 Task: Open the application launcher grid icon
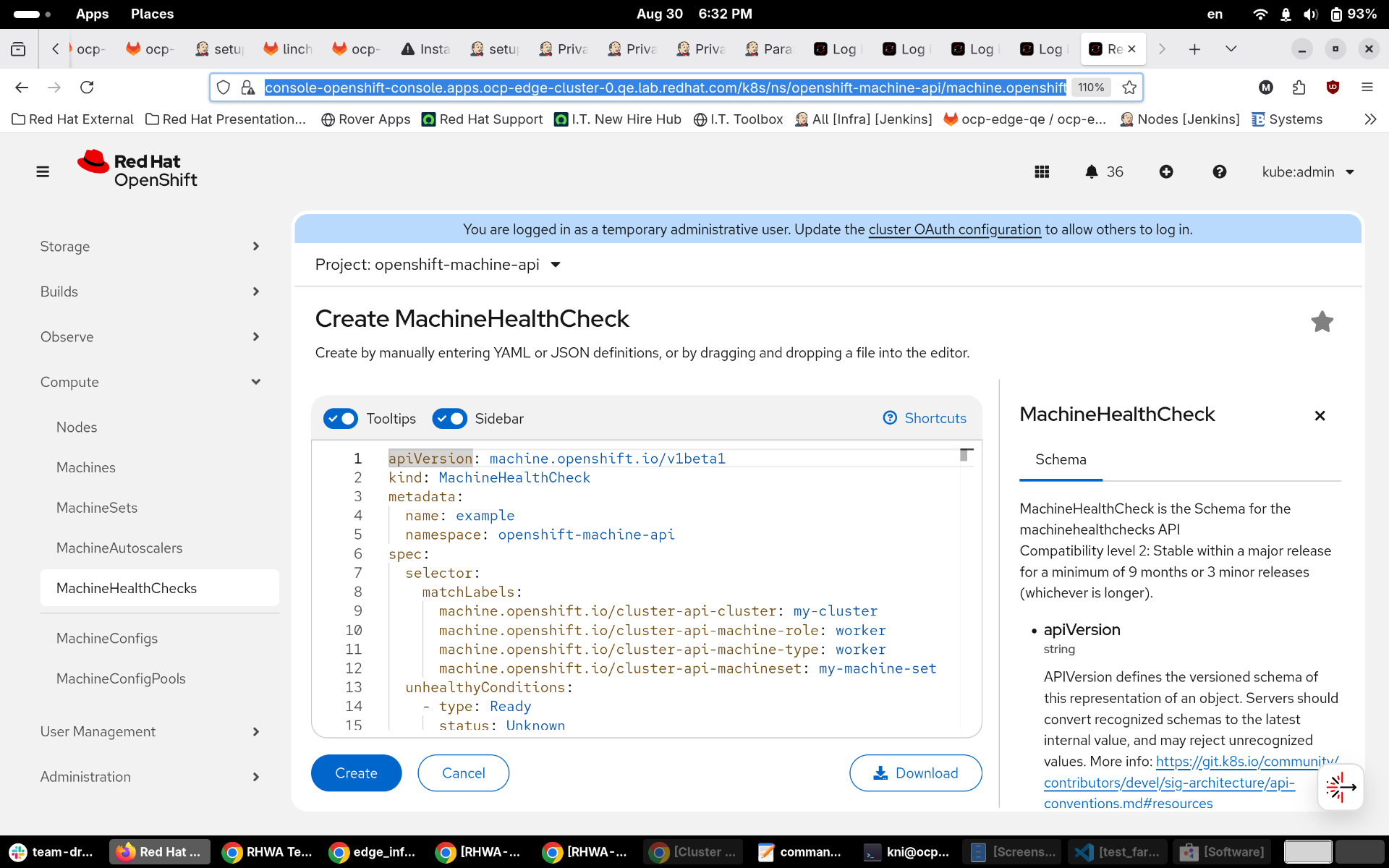click(1042, 171)
